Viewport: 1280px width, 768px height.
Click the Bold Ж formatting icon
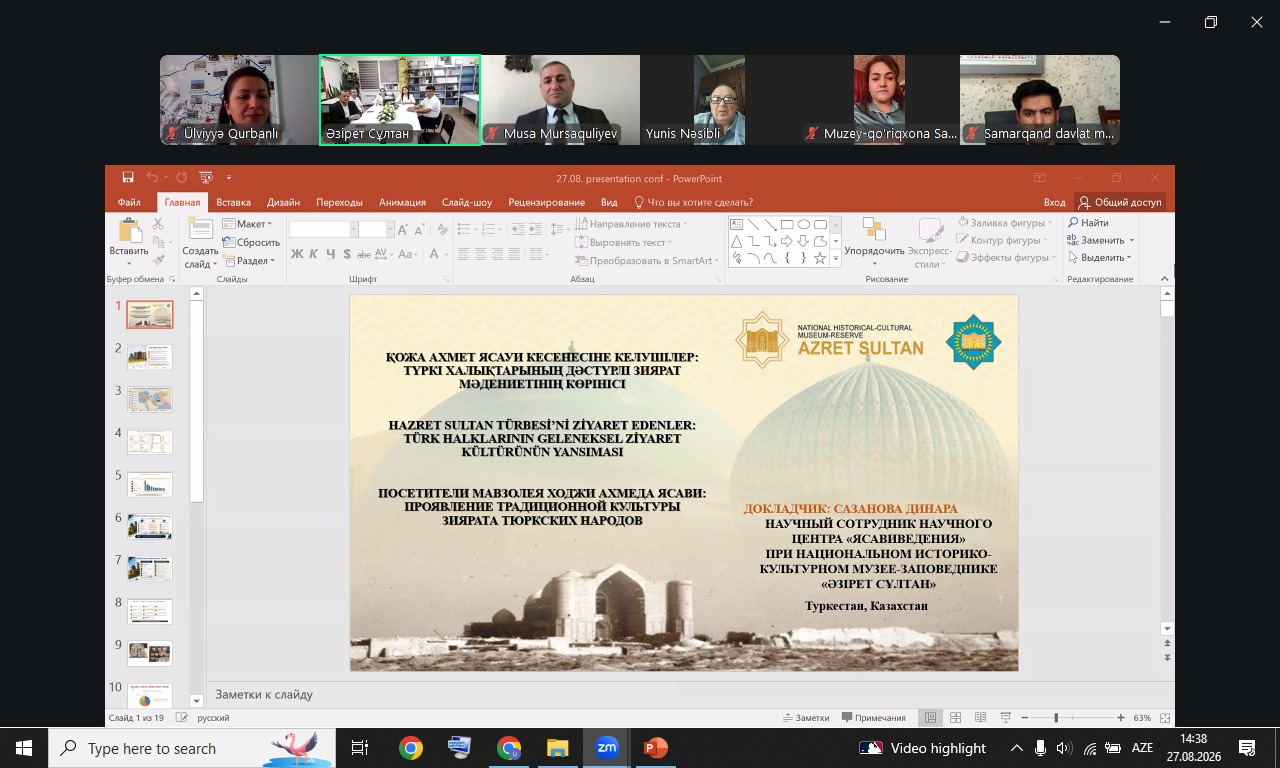click(297, 254)
